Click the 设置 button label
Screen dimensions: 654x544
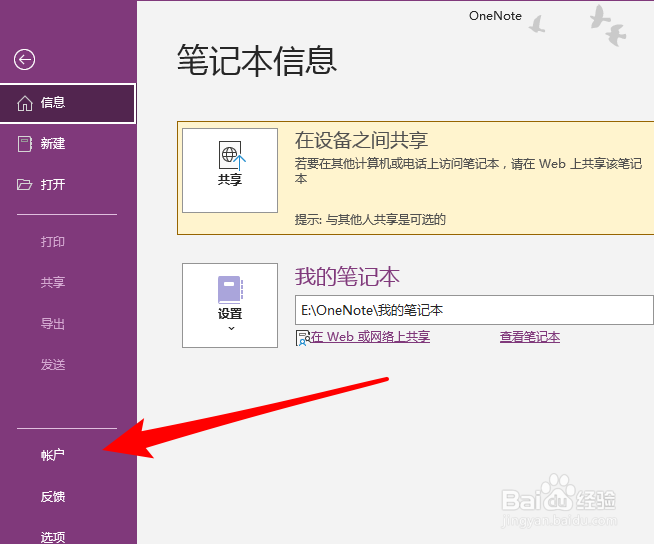point(230,313)
